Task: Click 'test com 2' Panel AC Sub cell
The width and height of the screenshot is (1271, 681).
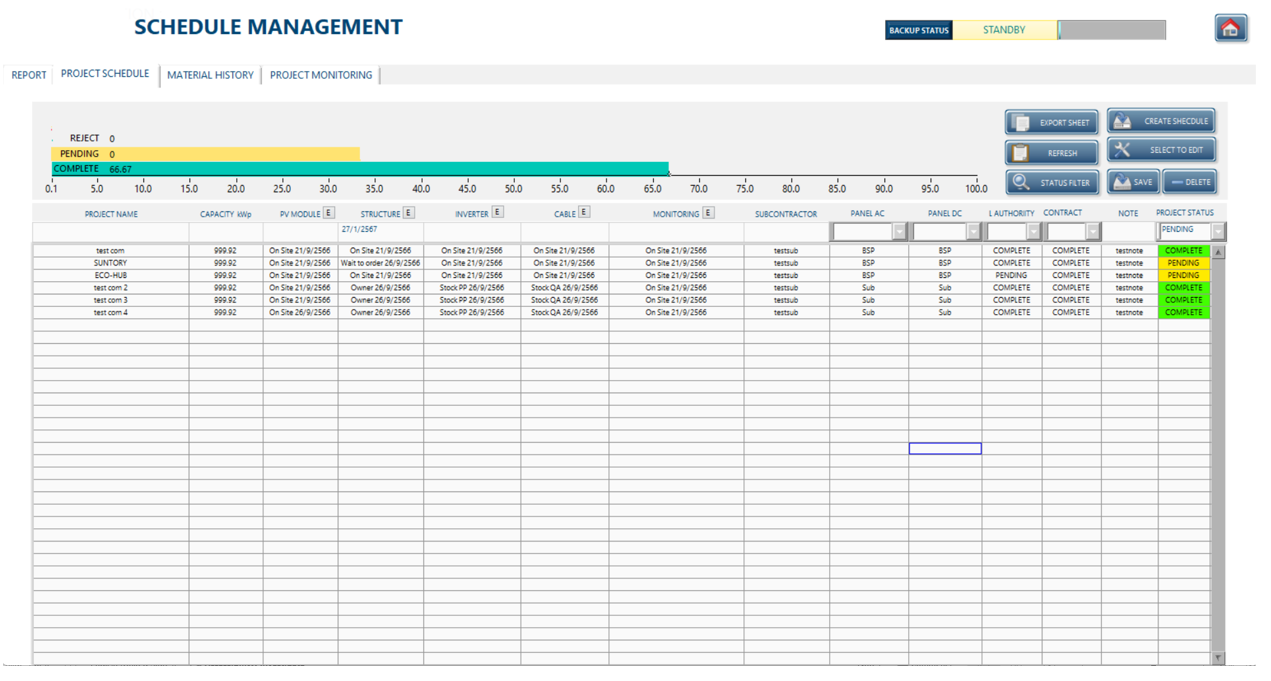Action: pyautogui.click(x=868, y=288)
